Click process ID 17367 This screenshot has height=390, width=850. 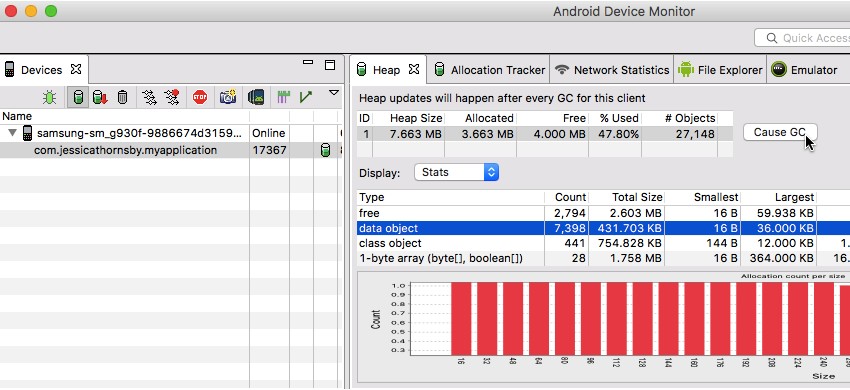pos(269,150)
